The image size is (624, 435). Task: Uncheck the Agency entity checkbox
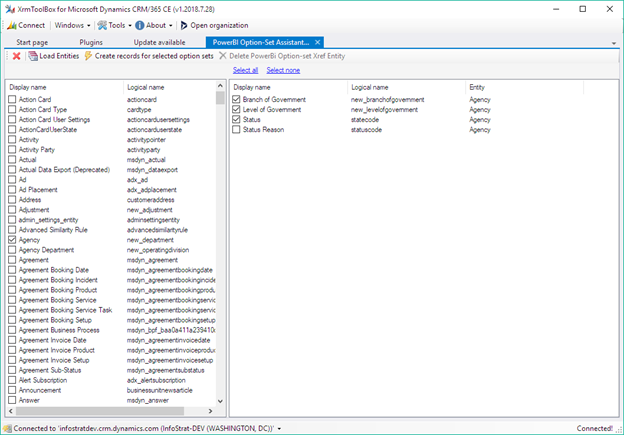tap(12, 240)
